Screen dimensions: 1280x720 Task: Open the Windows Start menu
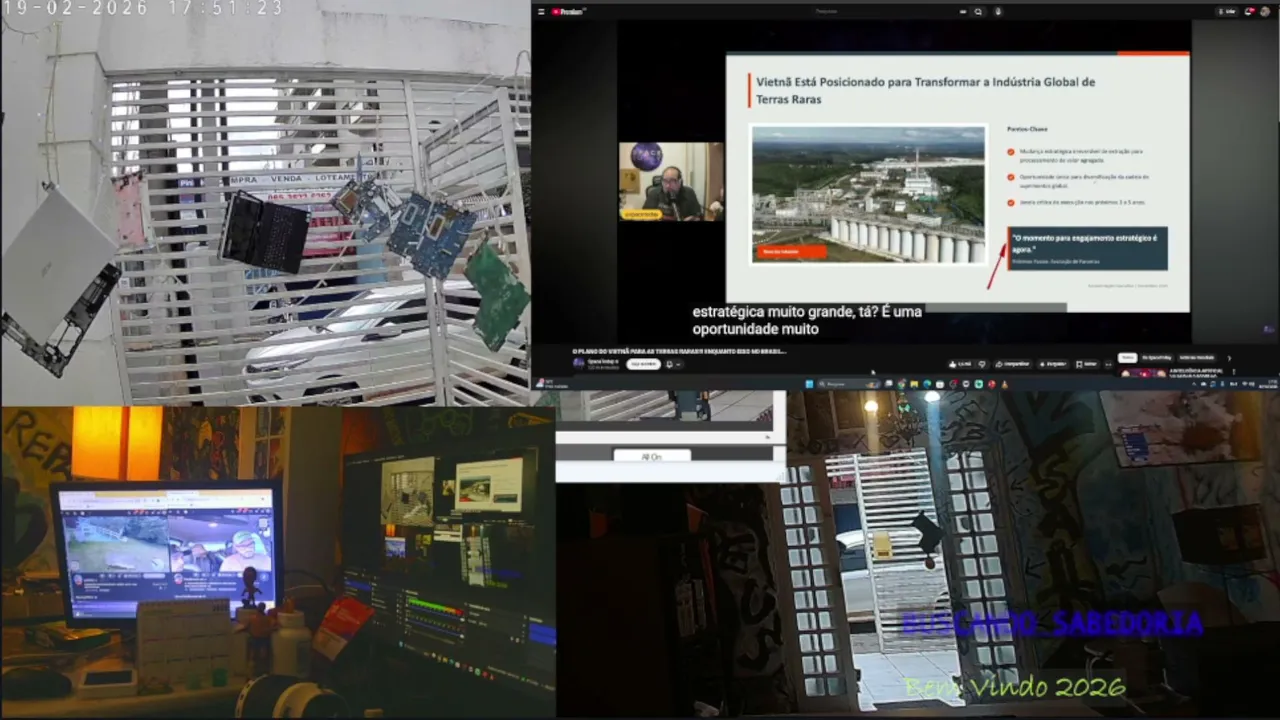pyautogui.click(x=809, y=384)
